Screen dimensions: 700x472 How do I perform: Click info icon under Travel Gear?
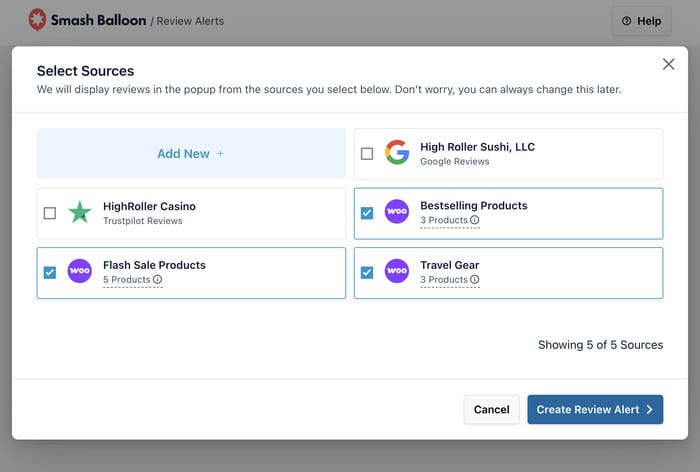click(x=475, y=280)
